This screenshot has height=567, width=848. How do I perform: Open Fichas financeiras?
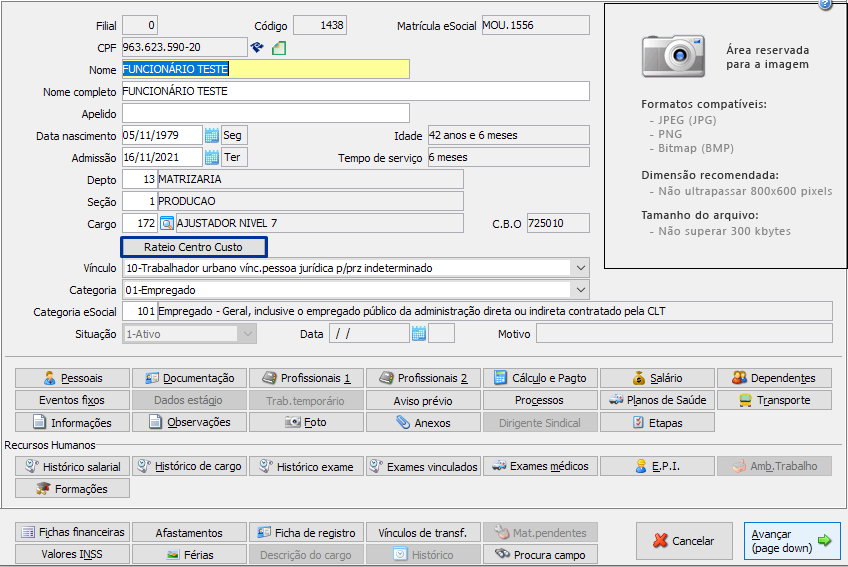72,532
